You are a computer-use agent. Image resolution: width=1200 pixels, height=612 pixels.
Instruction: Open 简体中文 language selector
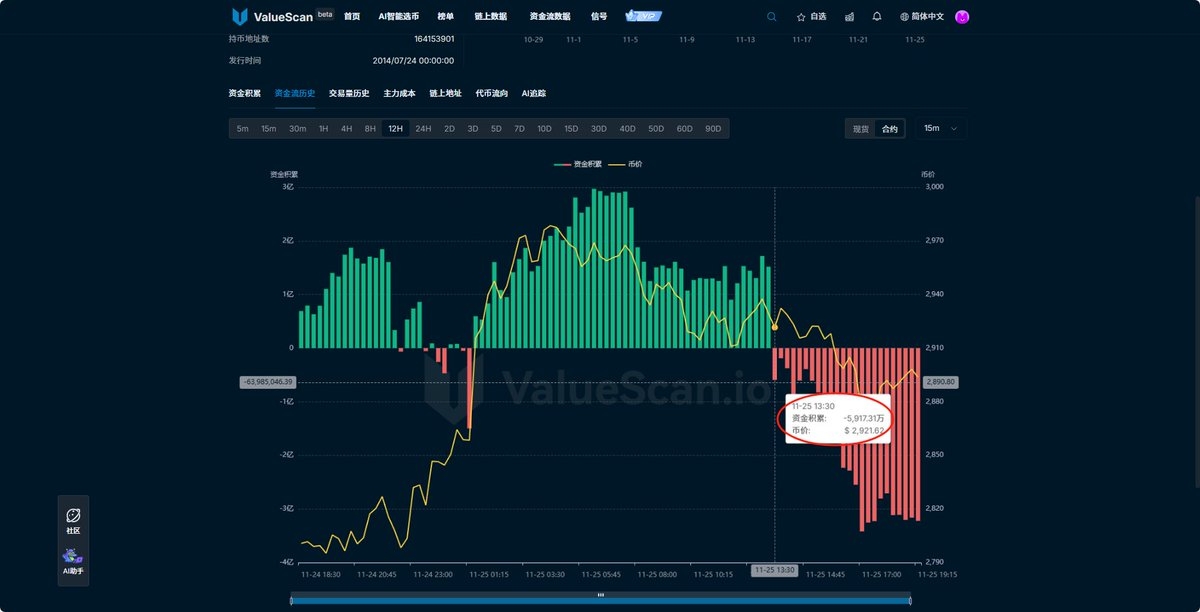click(x=922, y=17)
